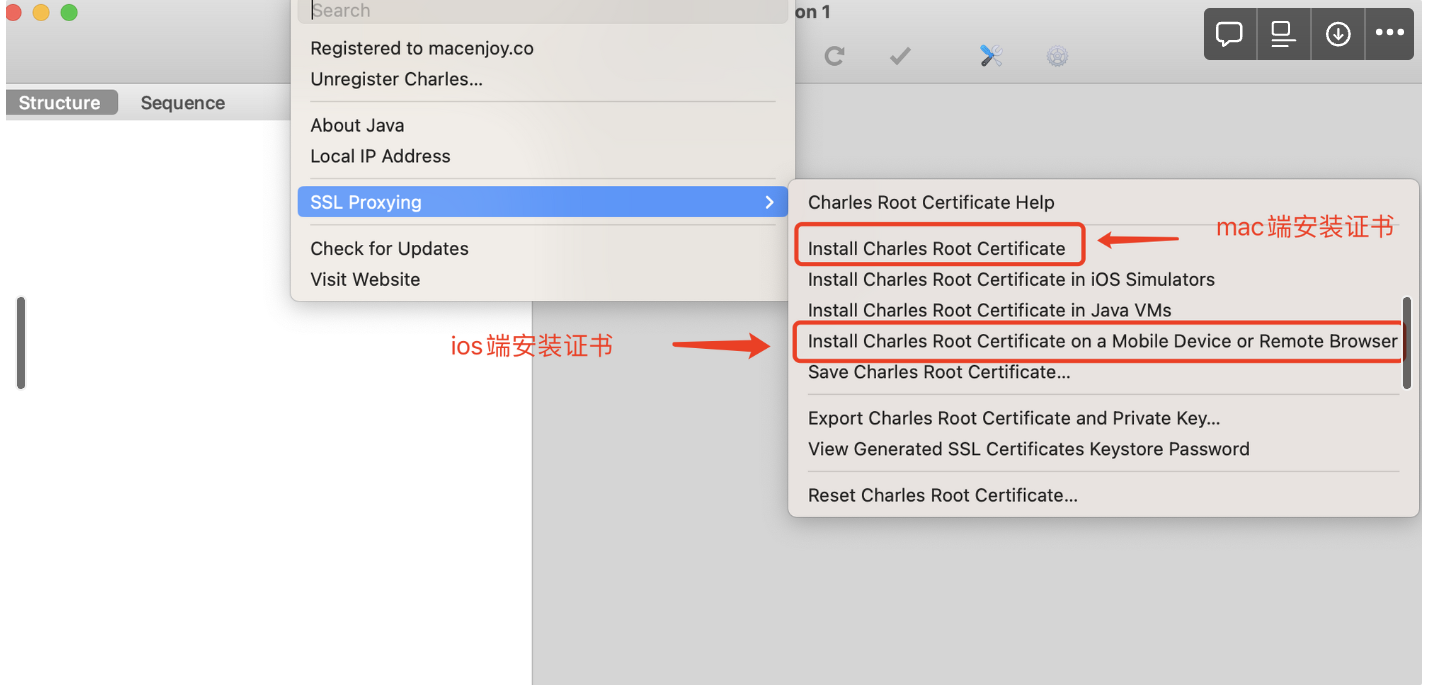Click the validate checkmark icon
This screenshot has width=1436, height=696.
click(899, 56)
